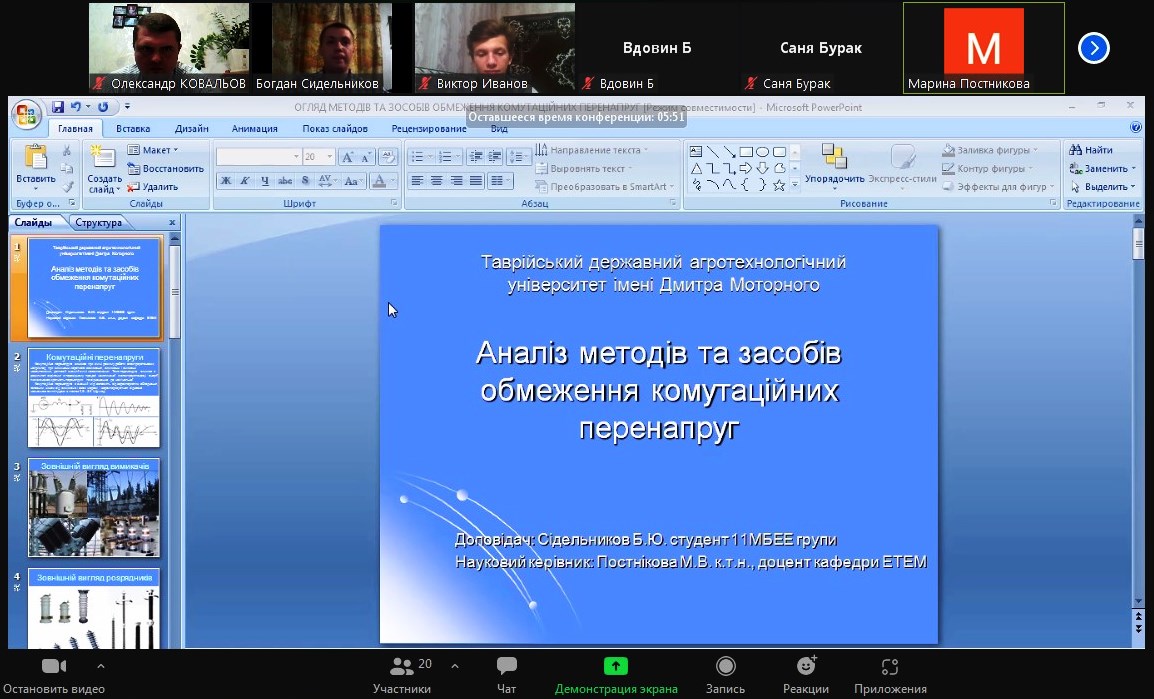Open Zoom video options chevron
The image size is (1154, 699).
pyautogui.click(x=101, y=666)
